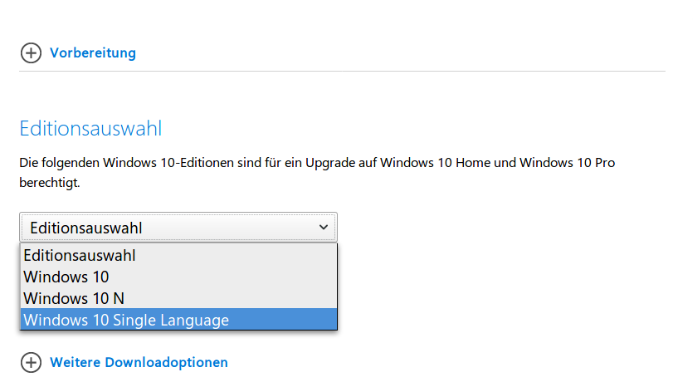The width and height of the screenshot is (693, 376).
Task: Click the circled plus beside Weitere Downloadoptionen
Action: [x=31, y=362]
